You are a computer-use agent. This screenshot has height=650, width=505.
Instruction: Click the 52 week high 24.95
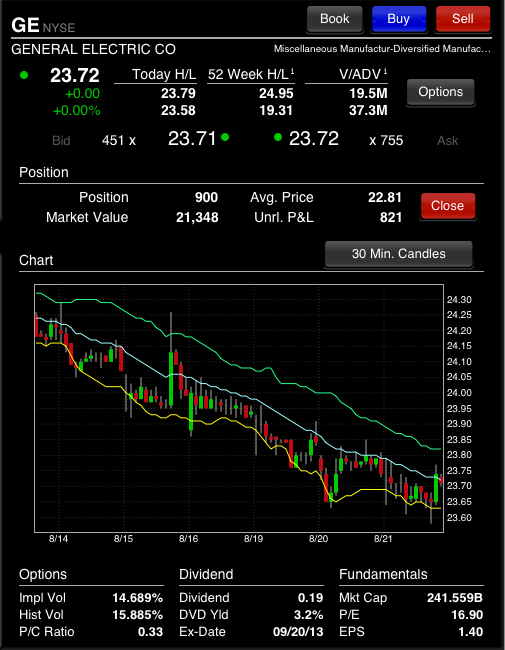pos(276,93)
